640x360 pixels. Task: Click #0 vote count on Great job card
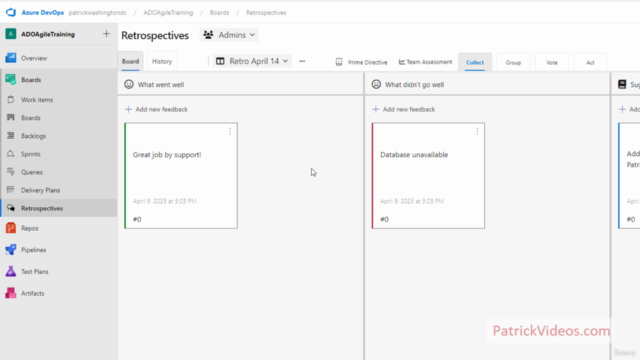(137, 219)
